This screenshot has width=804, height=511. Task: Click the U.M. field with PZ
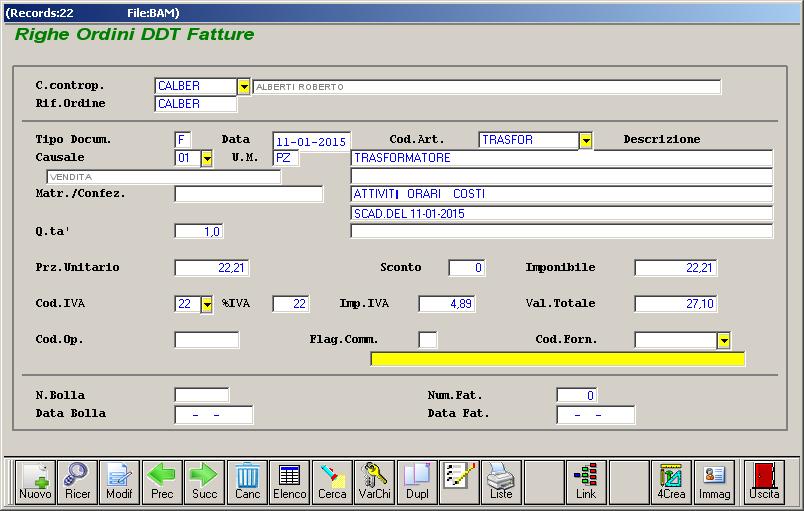(x=286, y=158)
